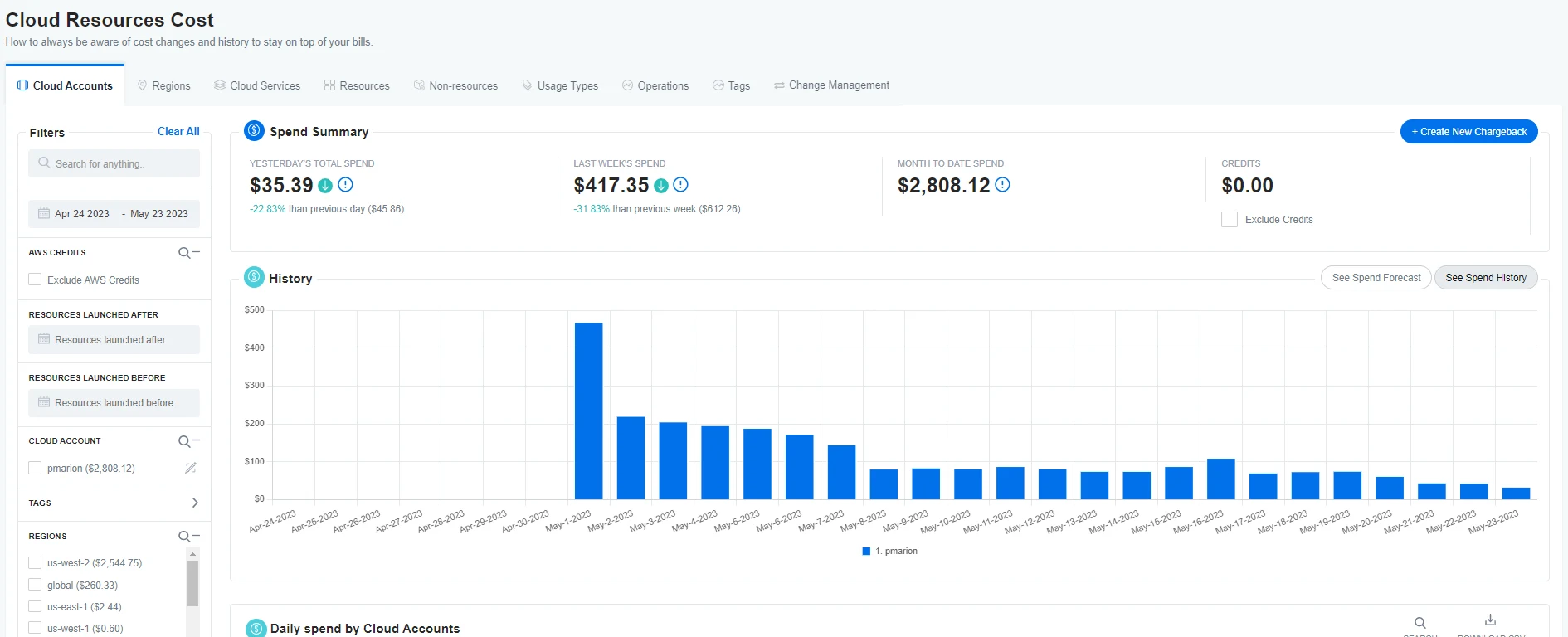Open the Apr 24 2023 date range picker
Screen dimensions: 1568x637
pos(114,213)
